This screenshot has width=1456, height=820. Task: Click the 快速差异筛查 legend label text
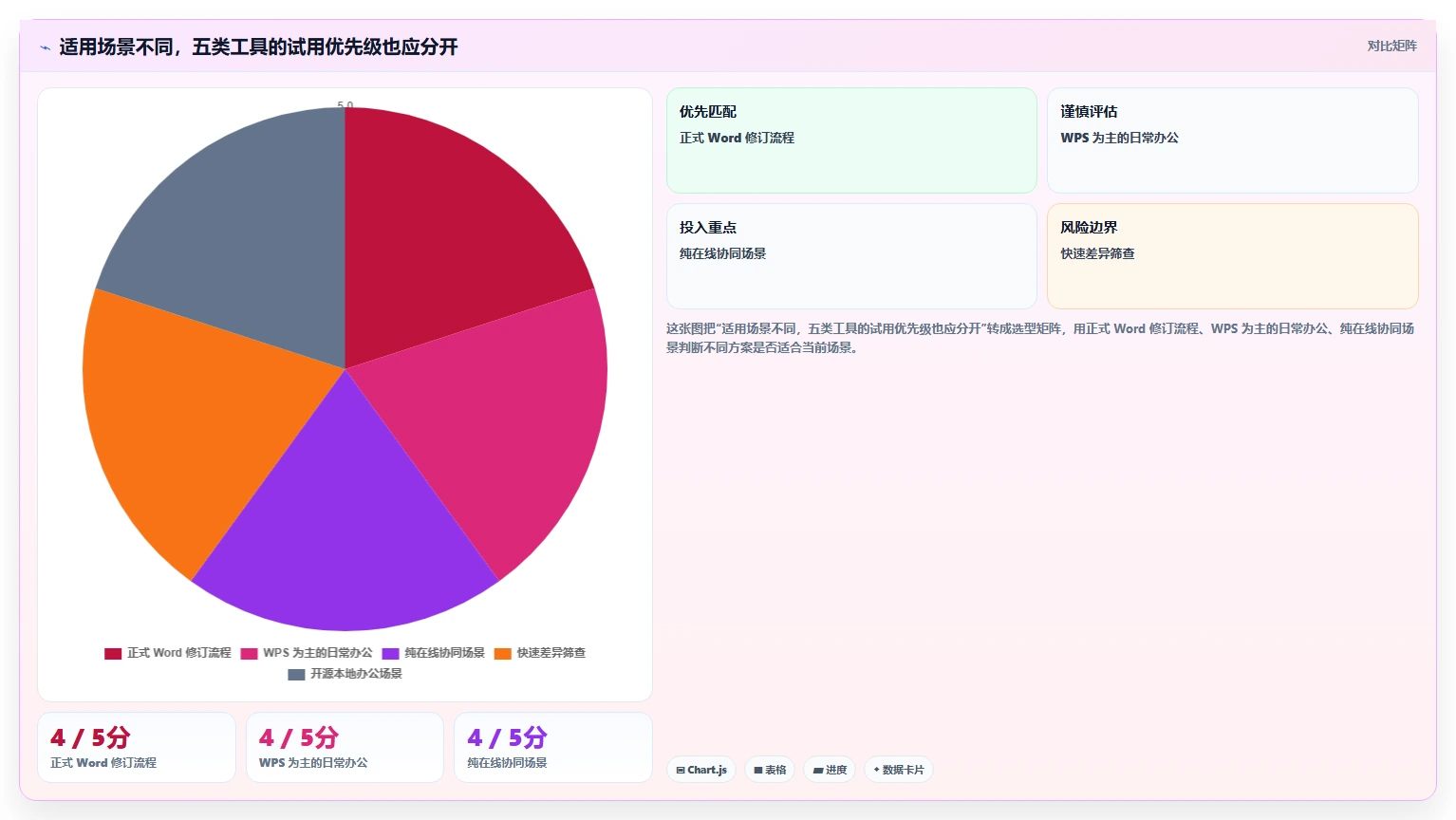[551, 653]
